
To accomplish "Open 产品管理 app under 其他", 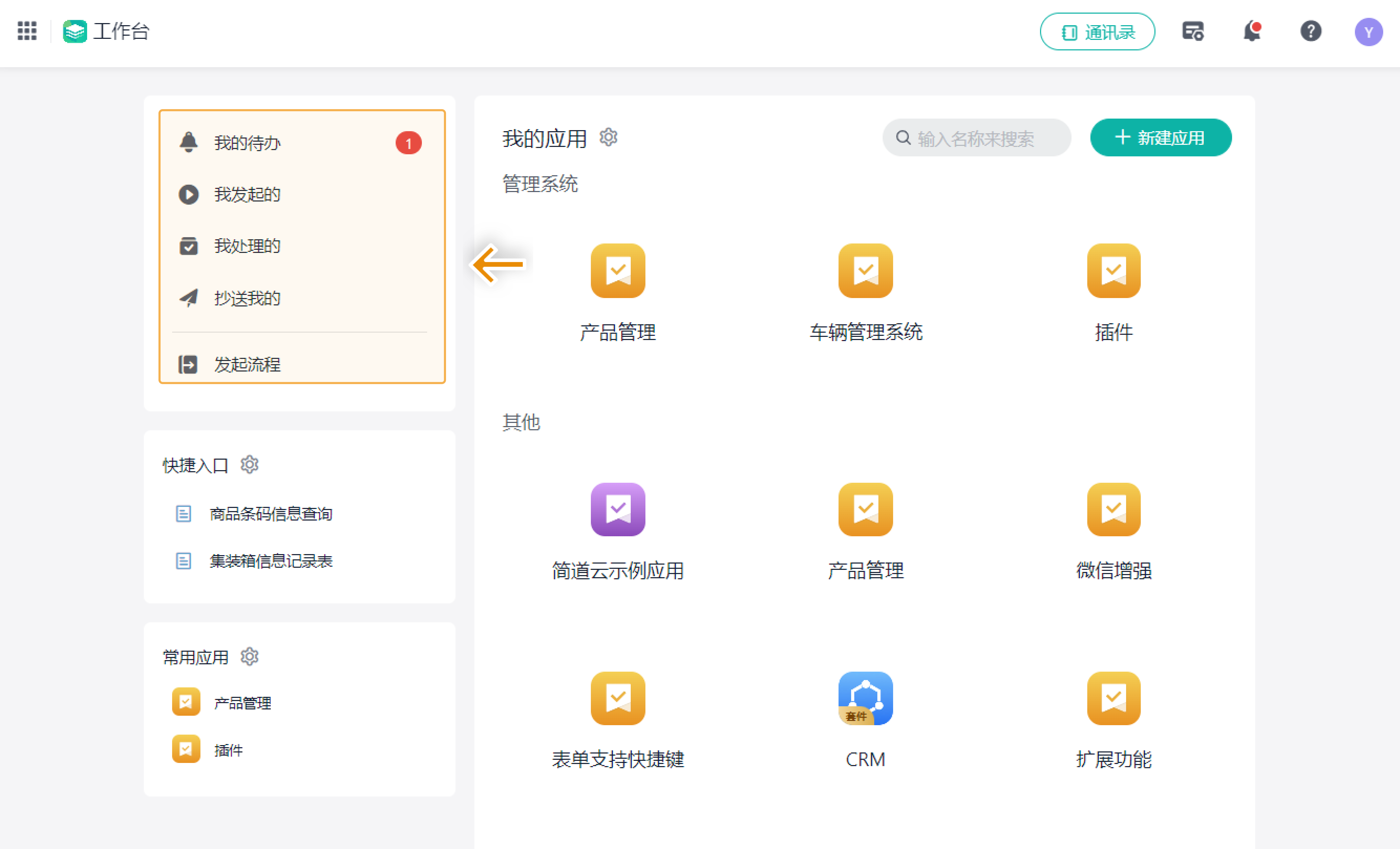I will click(x=866, y=532).
